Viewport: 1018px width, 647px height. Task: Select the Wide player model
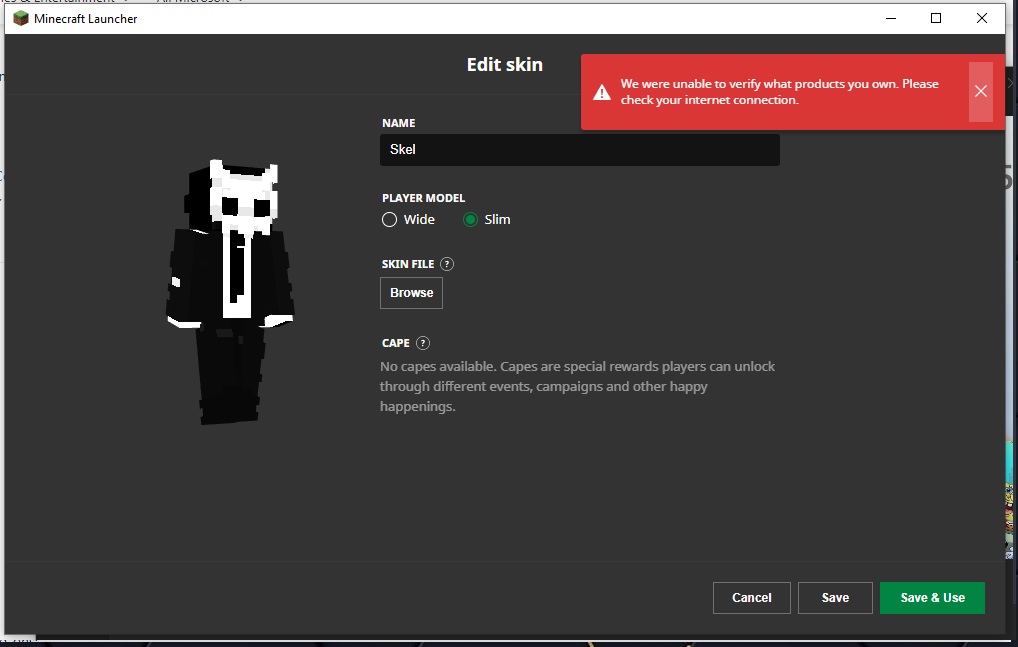pos(408,219)
